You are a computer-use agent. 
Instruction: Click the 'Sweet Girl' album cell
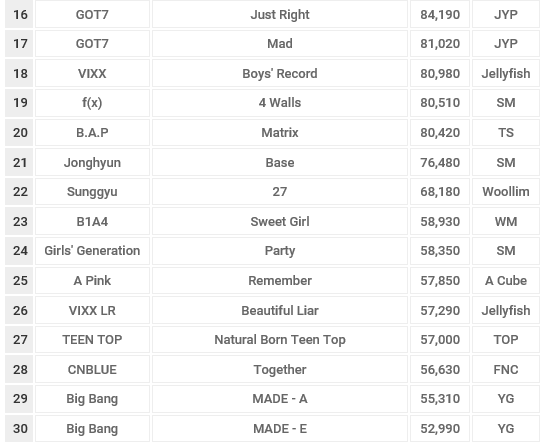pyautogui.click(x=280, y=221)
